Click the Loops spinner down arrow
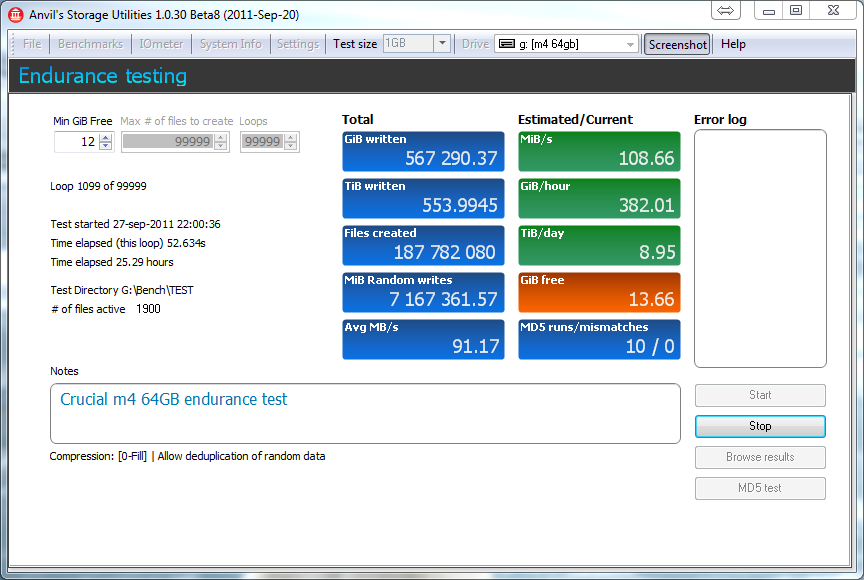This screenshot has width=864, height=580. pyautogui.click(x=291, y=146)
